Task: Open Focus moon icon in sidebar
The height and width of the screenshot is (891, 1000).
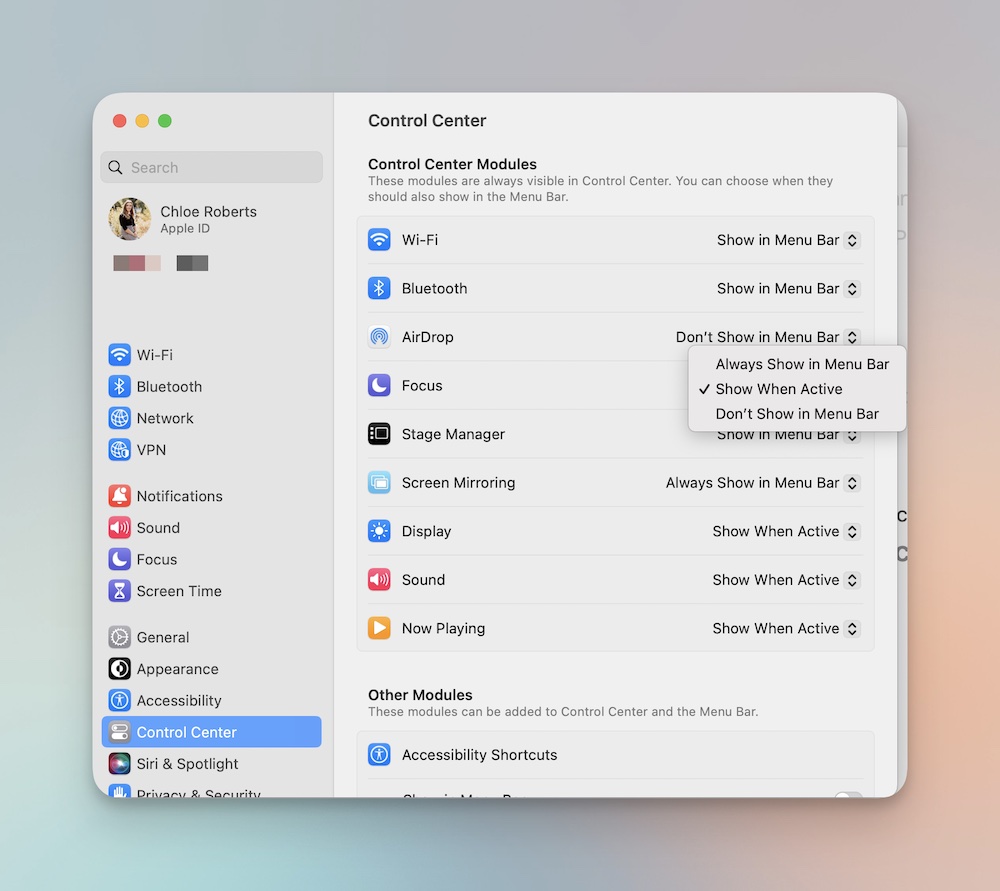Action: [119, 559]
